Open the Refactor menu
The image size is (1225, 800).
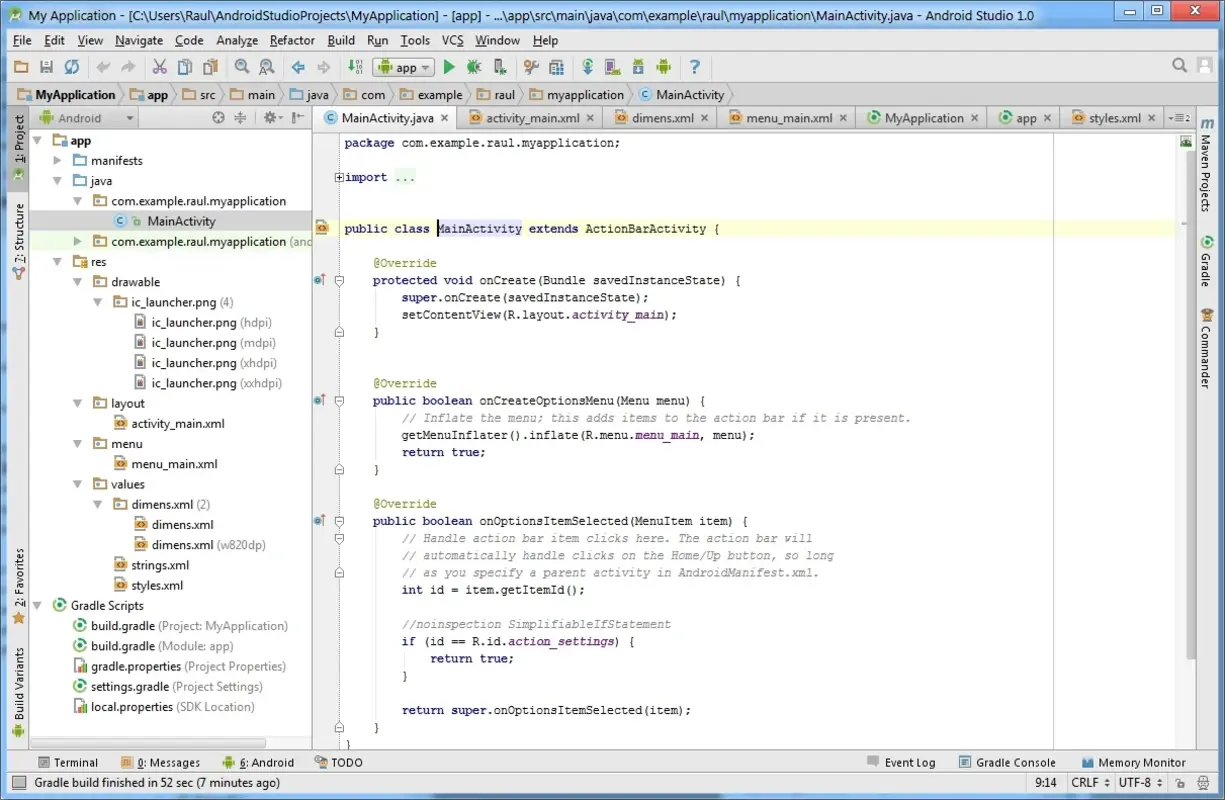(x=291, y=40)
